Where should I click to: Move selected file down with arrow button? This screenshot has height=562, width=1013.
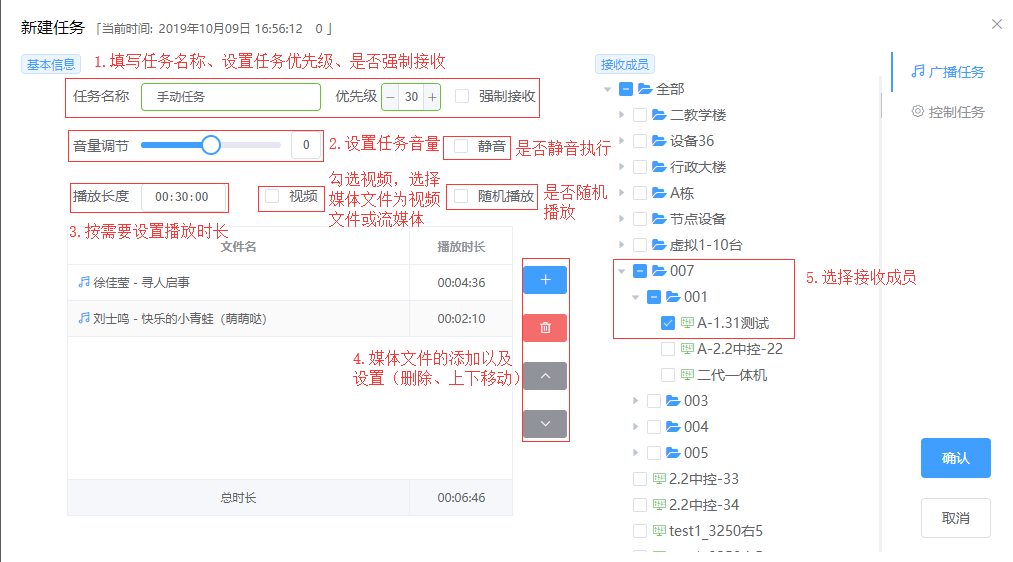tap(545, 424)
